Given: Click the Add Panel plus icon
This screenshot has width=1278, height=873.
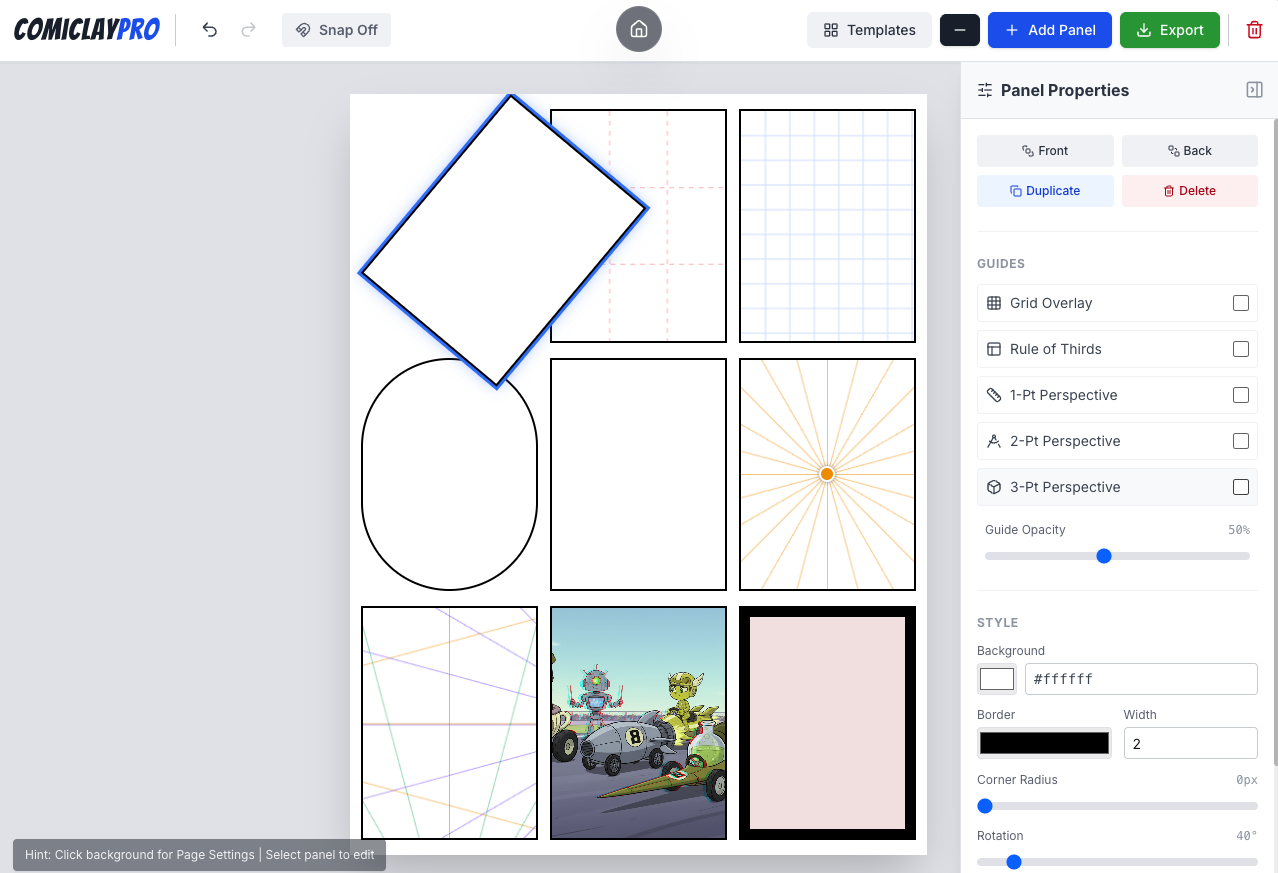Looking at the screenshot, I should [1012, 30].
